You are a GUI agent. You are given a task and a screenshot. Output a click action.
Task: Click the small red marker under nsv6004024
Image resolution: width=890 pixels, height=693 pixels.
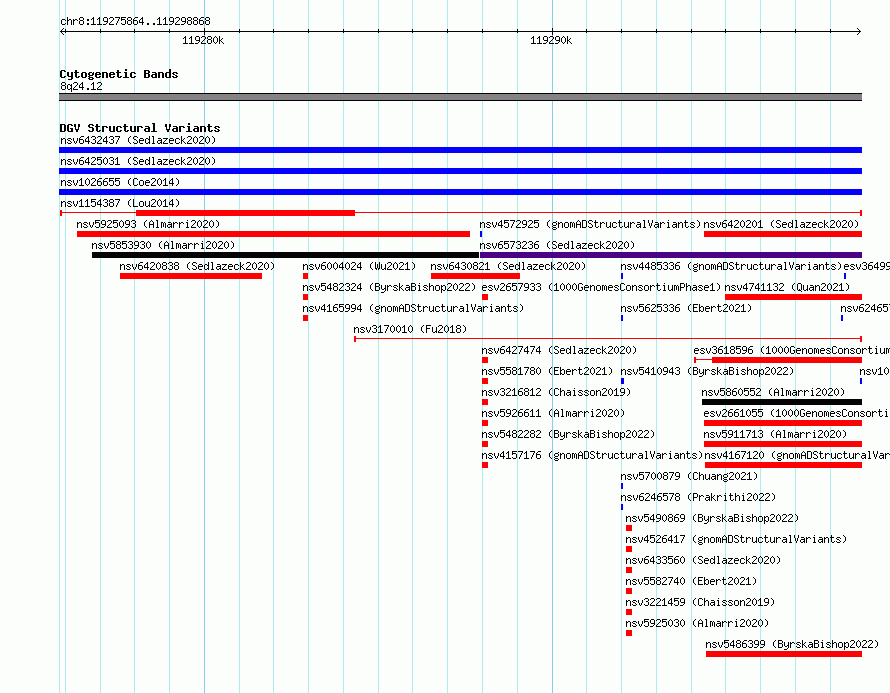pos(305,276)
